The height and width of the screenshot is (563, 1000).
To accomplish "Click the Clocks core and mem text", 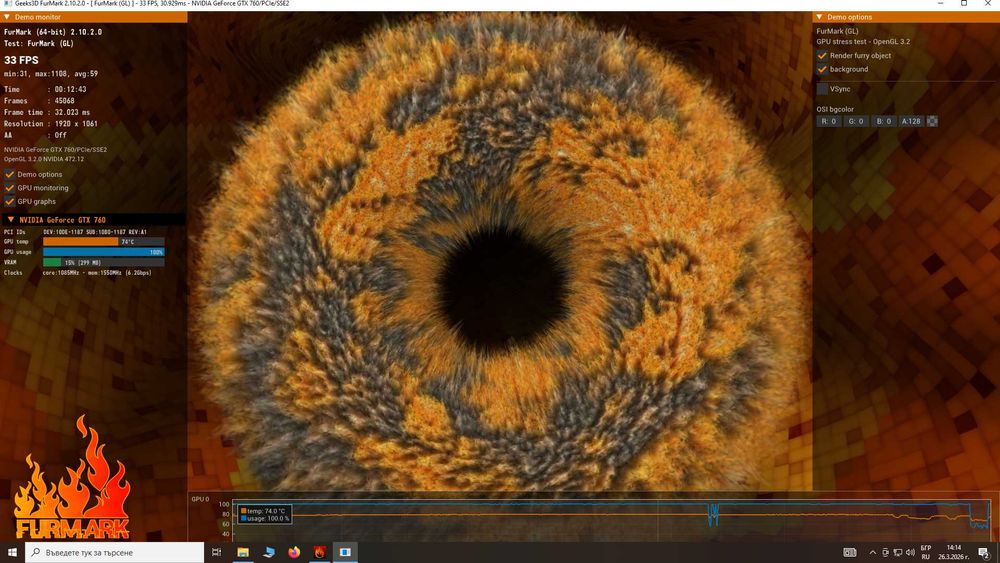I will 97,273.
